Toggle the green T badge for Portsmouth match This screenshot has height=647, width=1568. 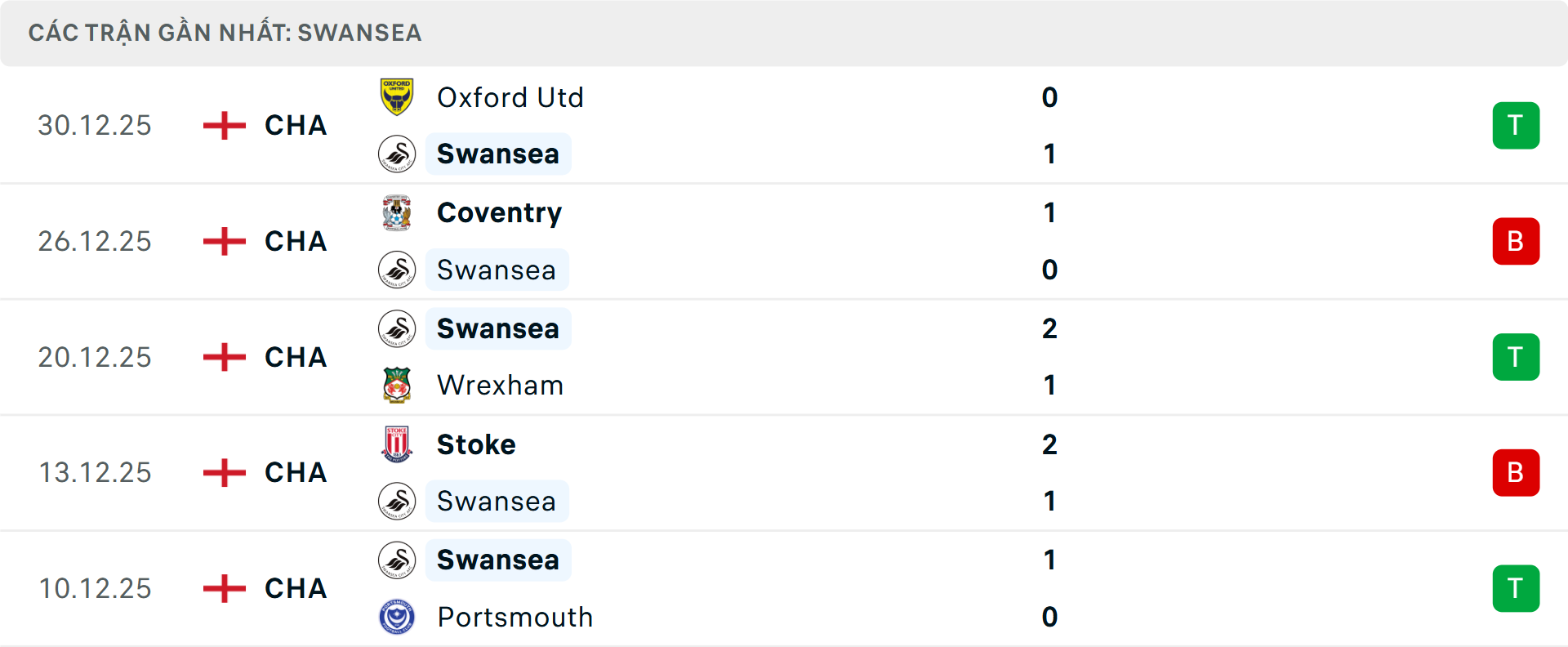click(x=1516, y=588)
